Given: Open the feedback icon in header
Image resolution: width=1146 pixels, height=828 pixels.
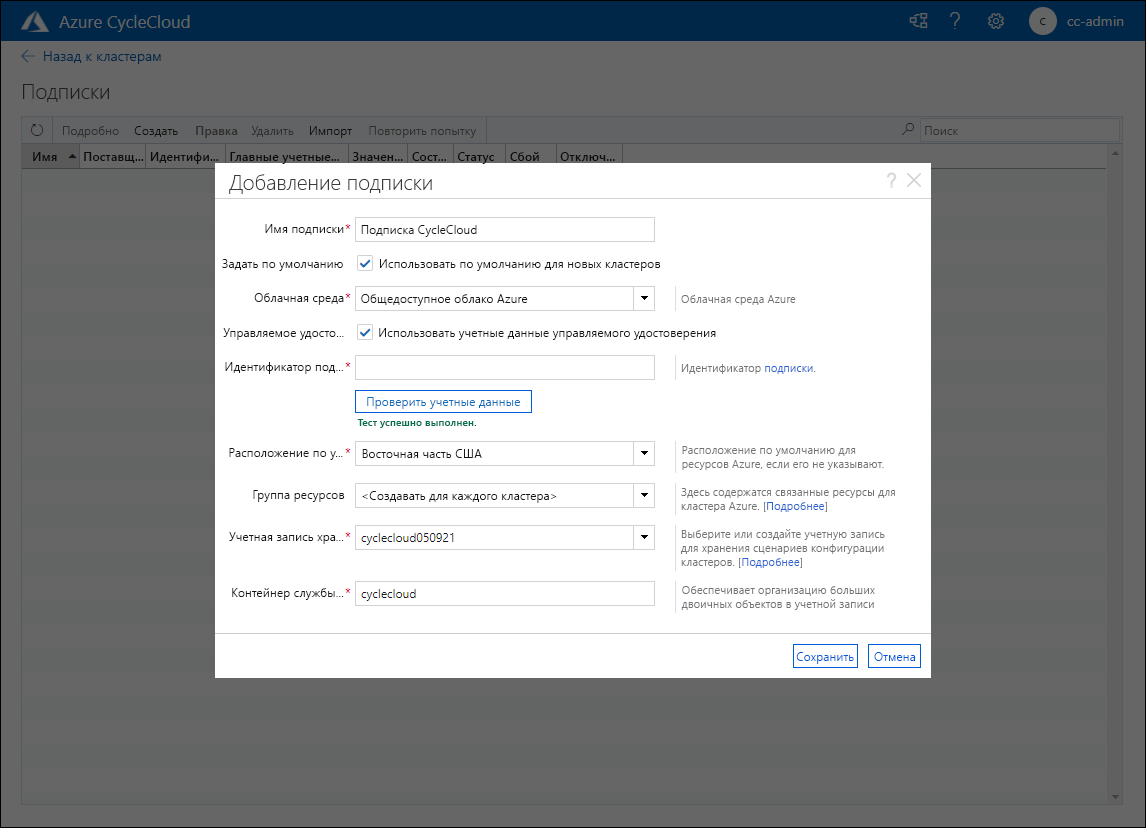Looking at the screenshot, I should [x=918, y=21].
